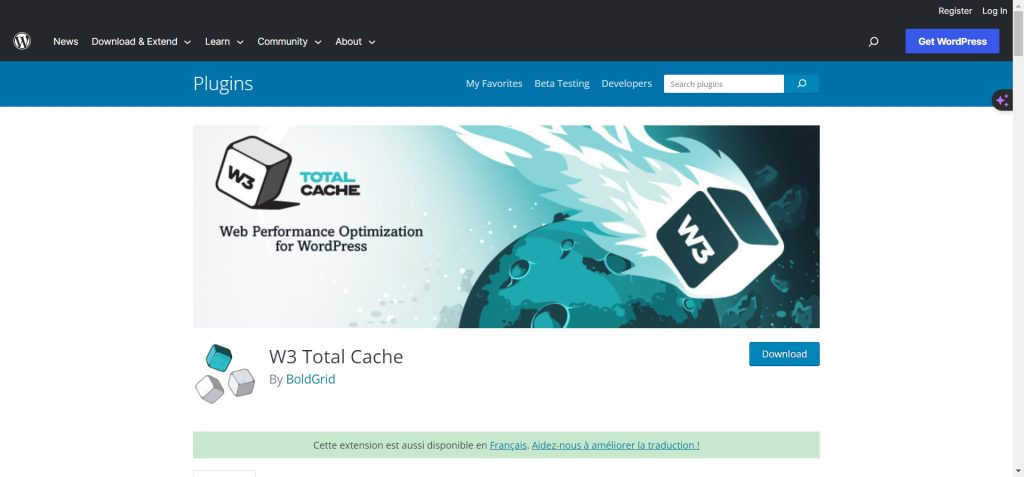Open the Developers page
The image size is (1024, 477).
pos(626,84)
